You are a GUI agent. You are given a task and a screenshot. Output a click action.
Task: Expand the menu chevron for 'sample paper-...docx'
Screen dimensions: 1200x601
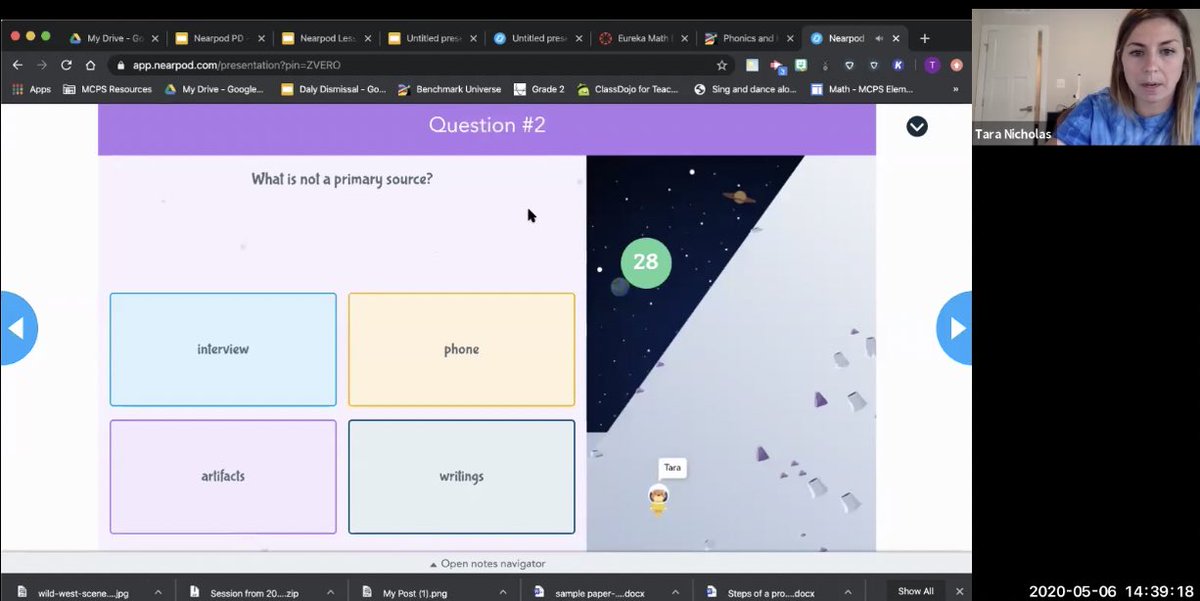point(675,592)
